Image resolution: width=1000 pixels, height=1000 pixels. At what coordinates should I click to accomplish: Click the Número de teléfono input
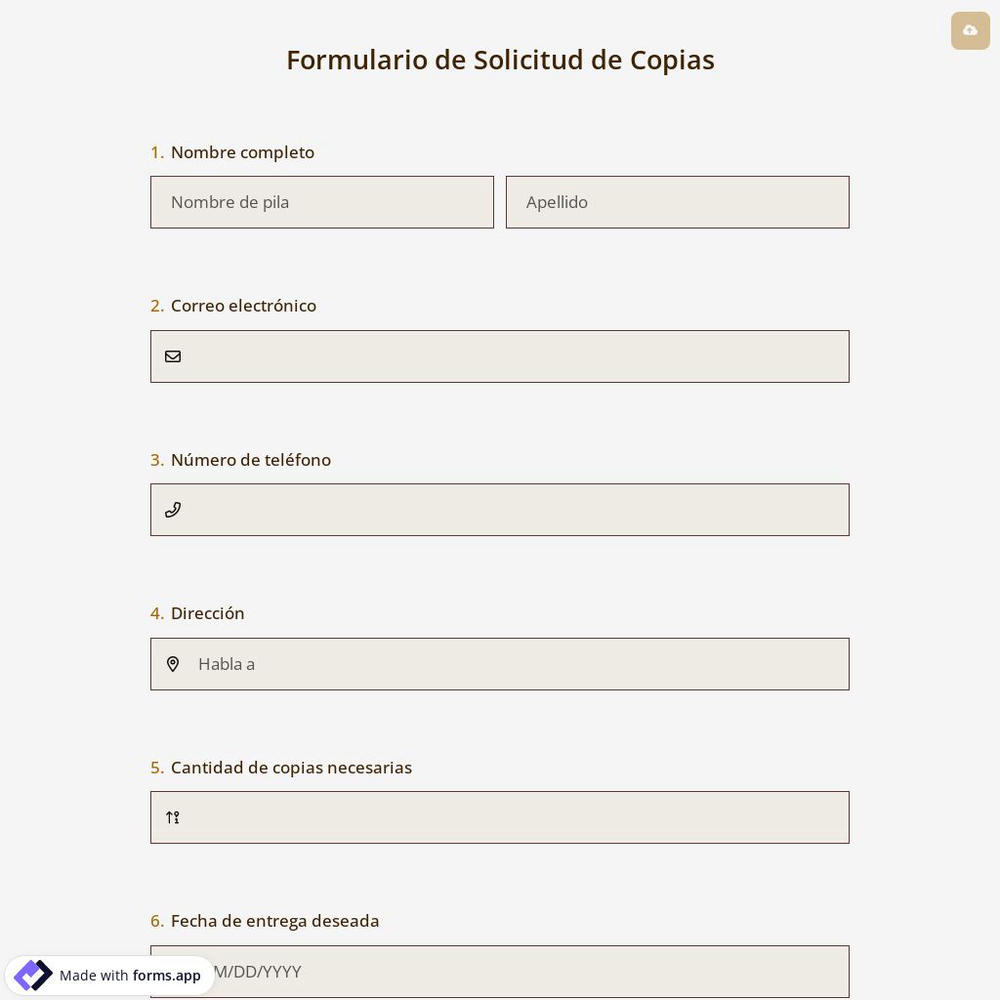pyautogui.click(x=500, y=509)
